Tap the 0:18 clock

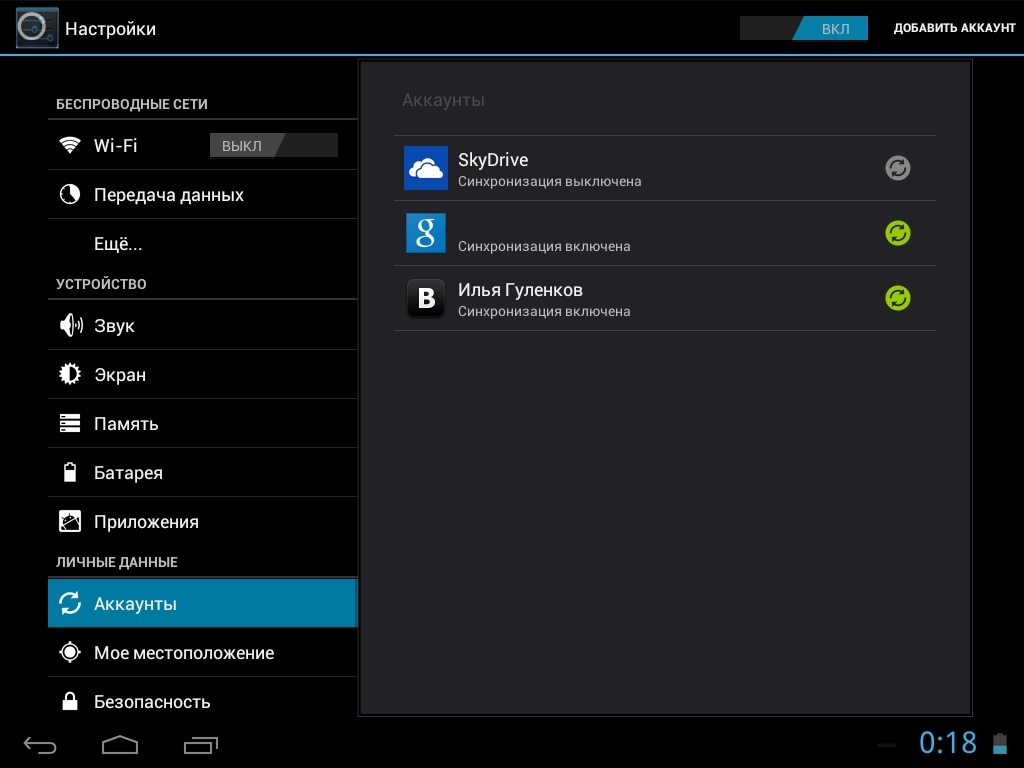948,743
